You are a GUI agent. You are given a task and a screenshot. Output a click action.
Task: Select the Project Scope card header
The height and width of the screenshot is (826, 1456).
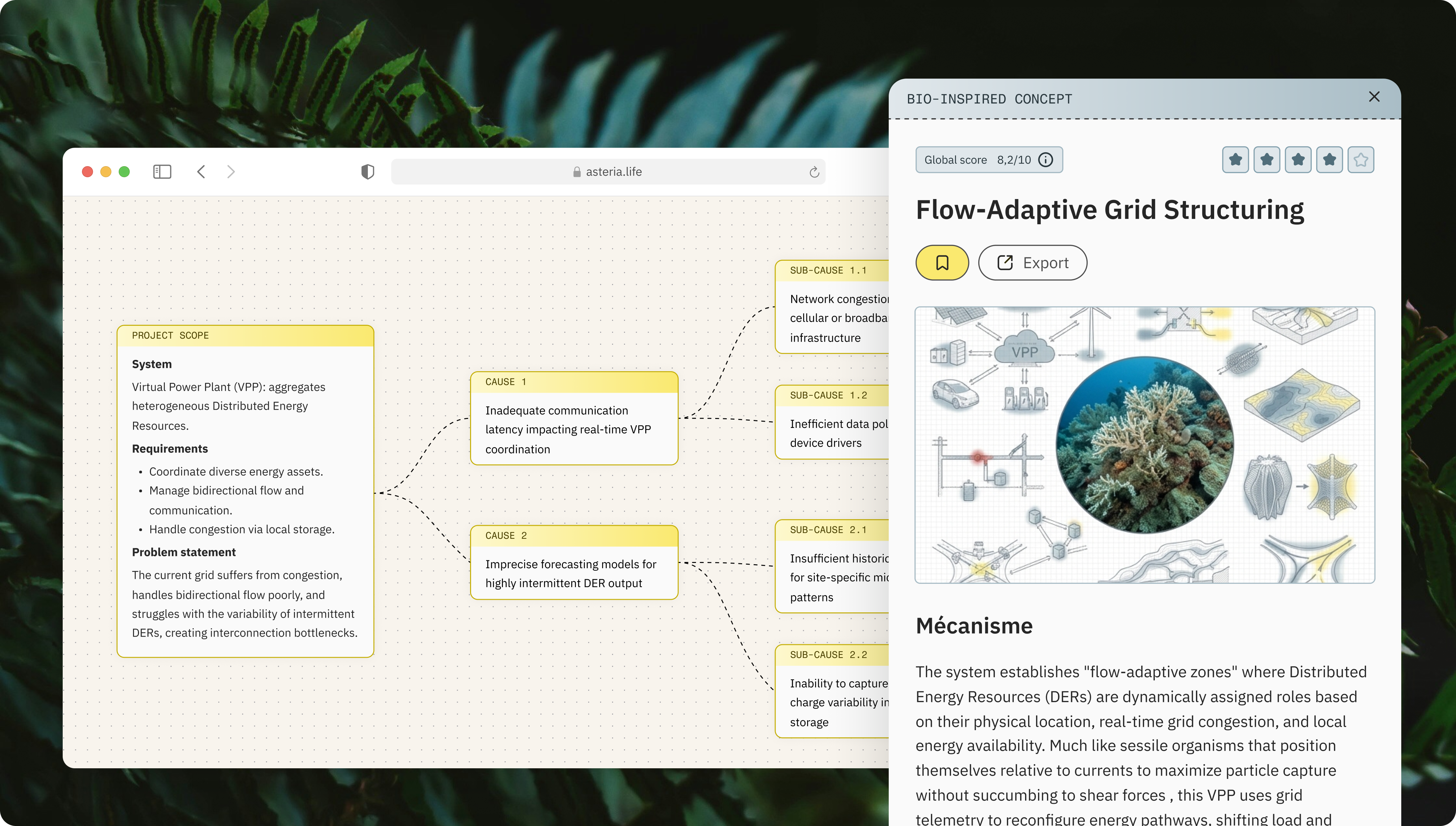tap(245, 336)
